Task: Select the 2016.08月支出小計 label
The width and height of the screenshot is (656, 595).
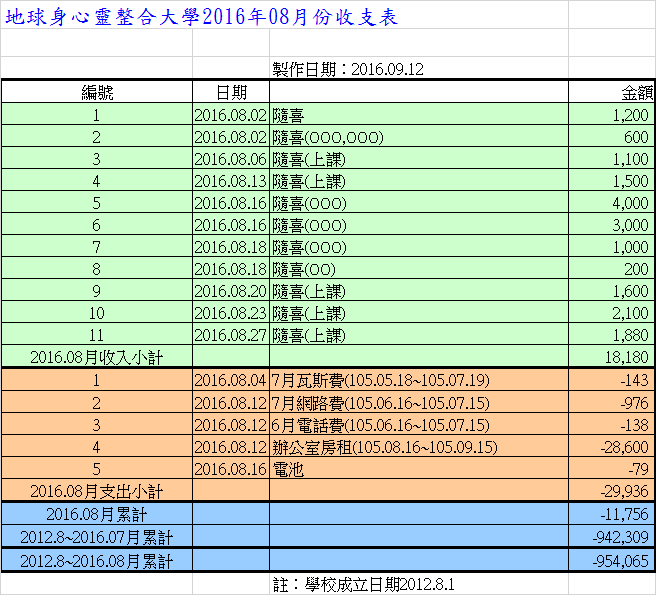Action: tap(97, 491)
